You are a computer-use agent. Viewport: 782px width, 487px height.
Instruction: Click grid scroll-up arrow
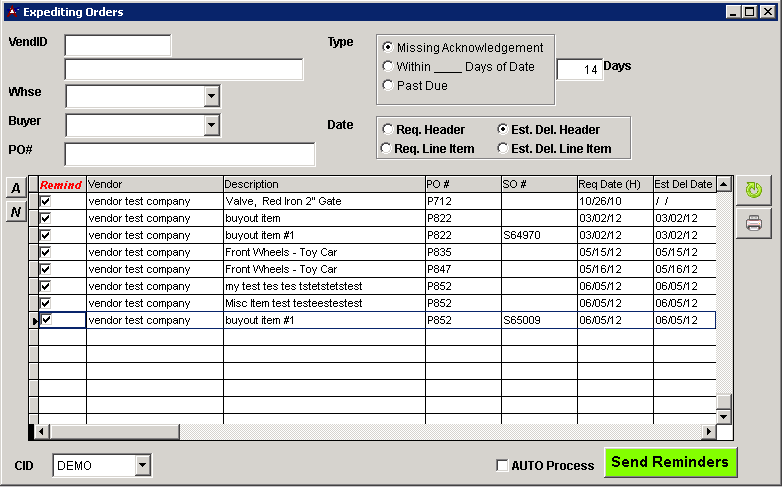(x=724, y=185)
